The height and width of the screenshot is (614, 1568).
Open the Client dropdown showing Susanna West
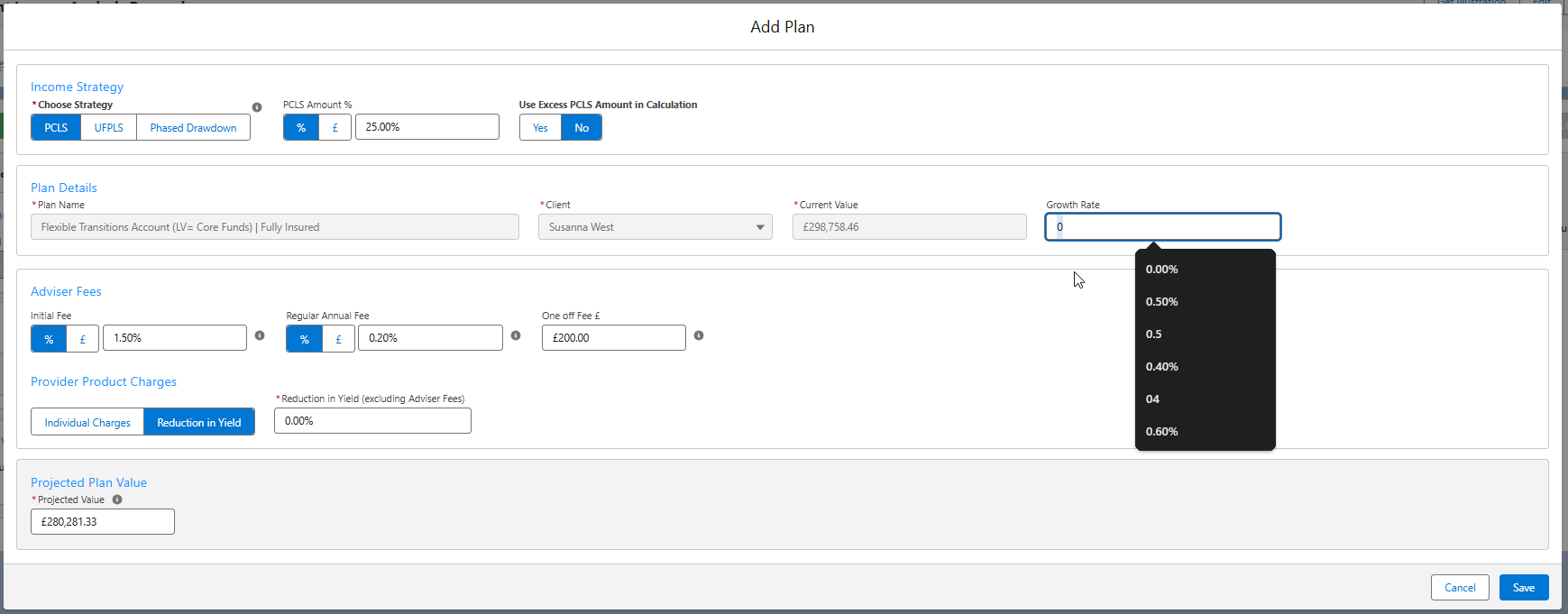(x=656, y=227)
